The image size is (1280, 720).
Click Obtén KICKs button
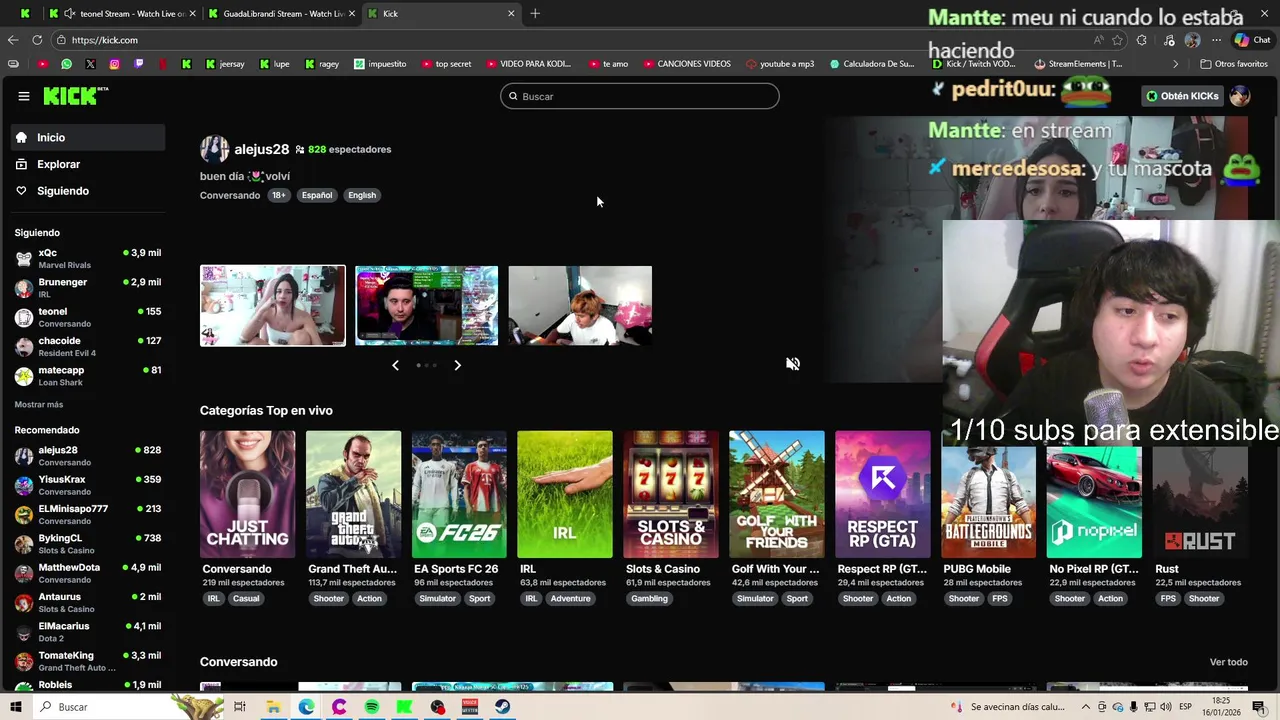[1183, 96]
